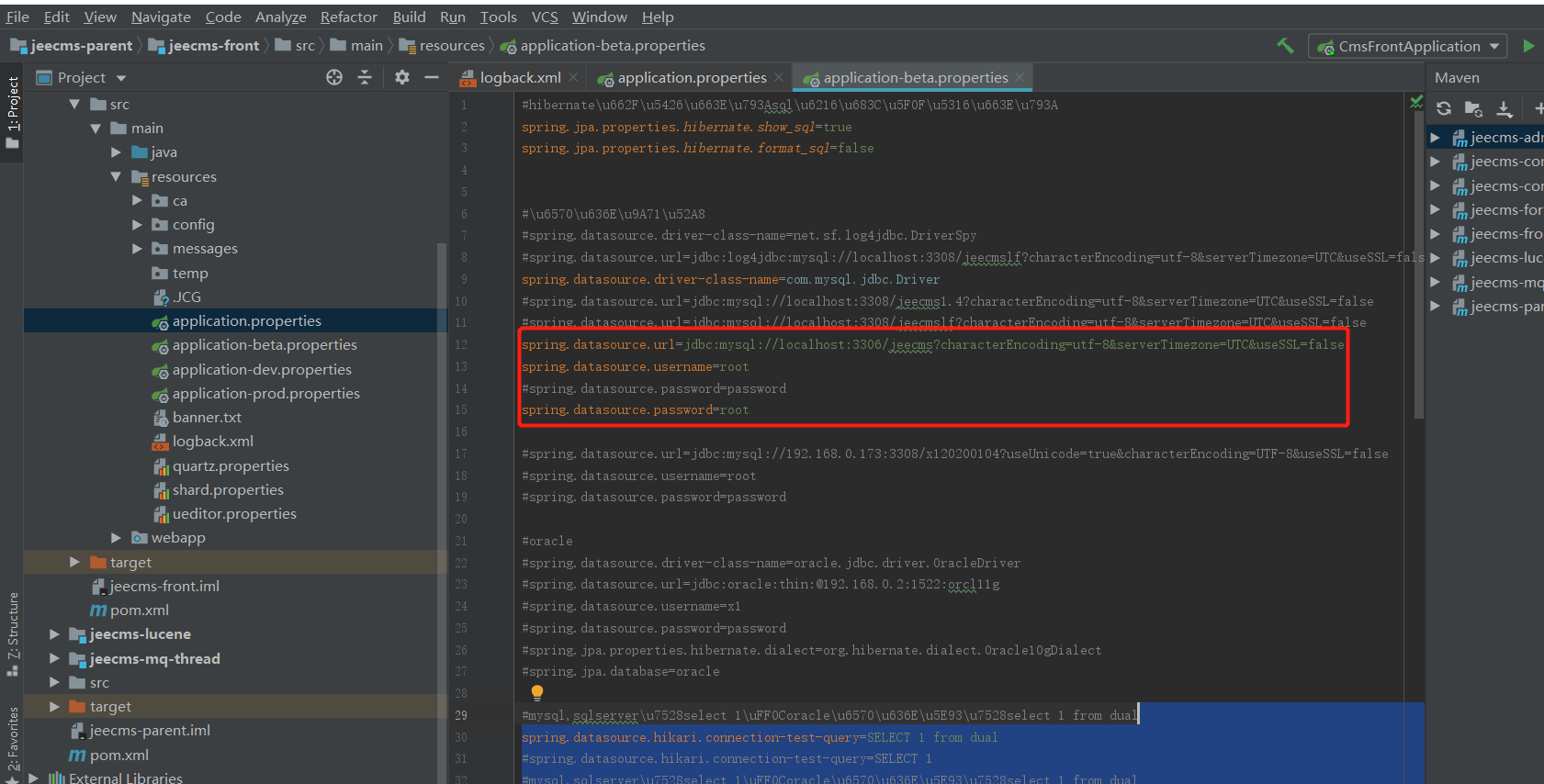Click the locate/scroll-from-source crosshair icon

tap(334, 78)
